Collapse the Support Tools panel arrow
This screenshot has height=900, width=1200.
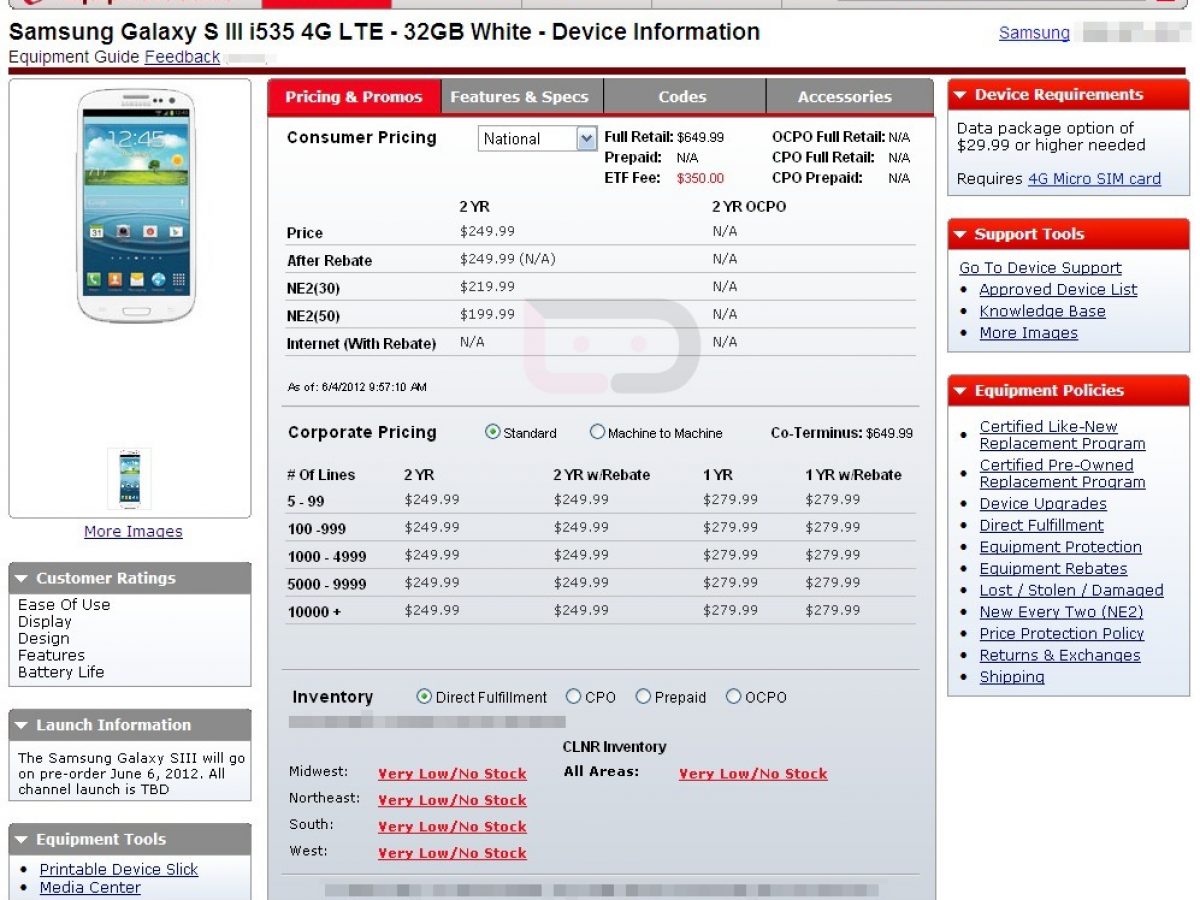pyautogui.click(x=960, y=235)
